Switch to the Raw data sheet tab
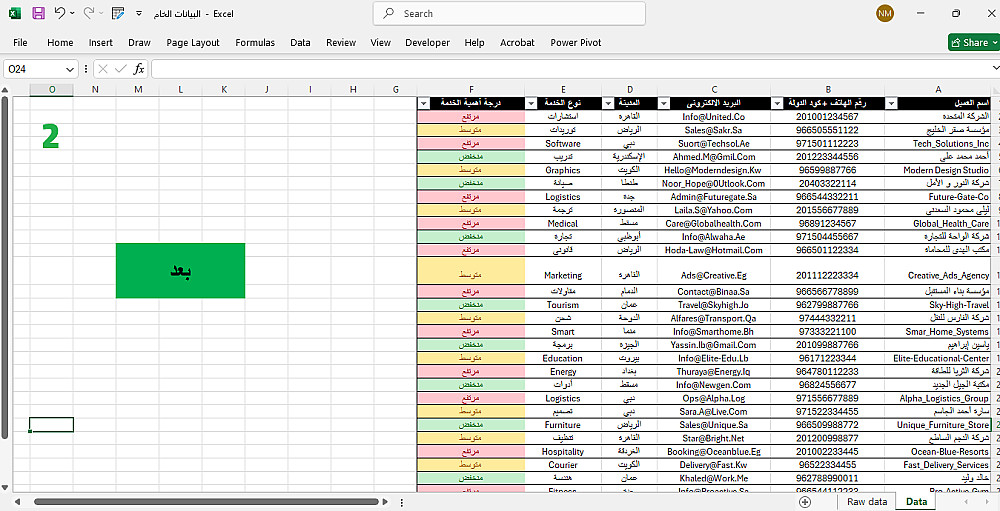The height and width of the screenshot is (511, 1000). click(x=867, y=502)
